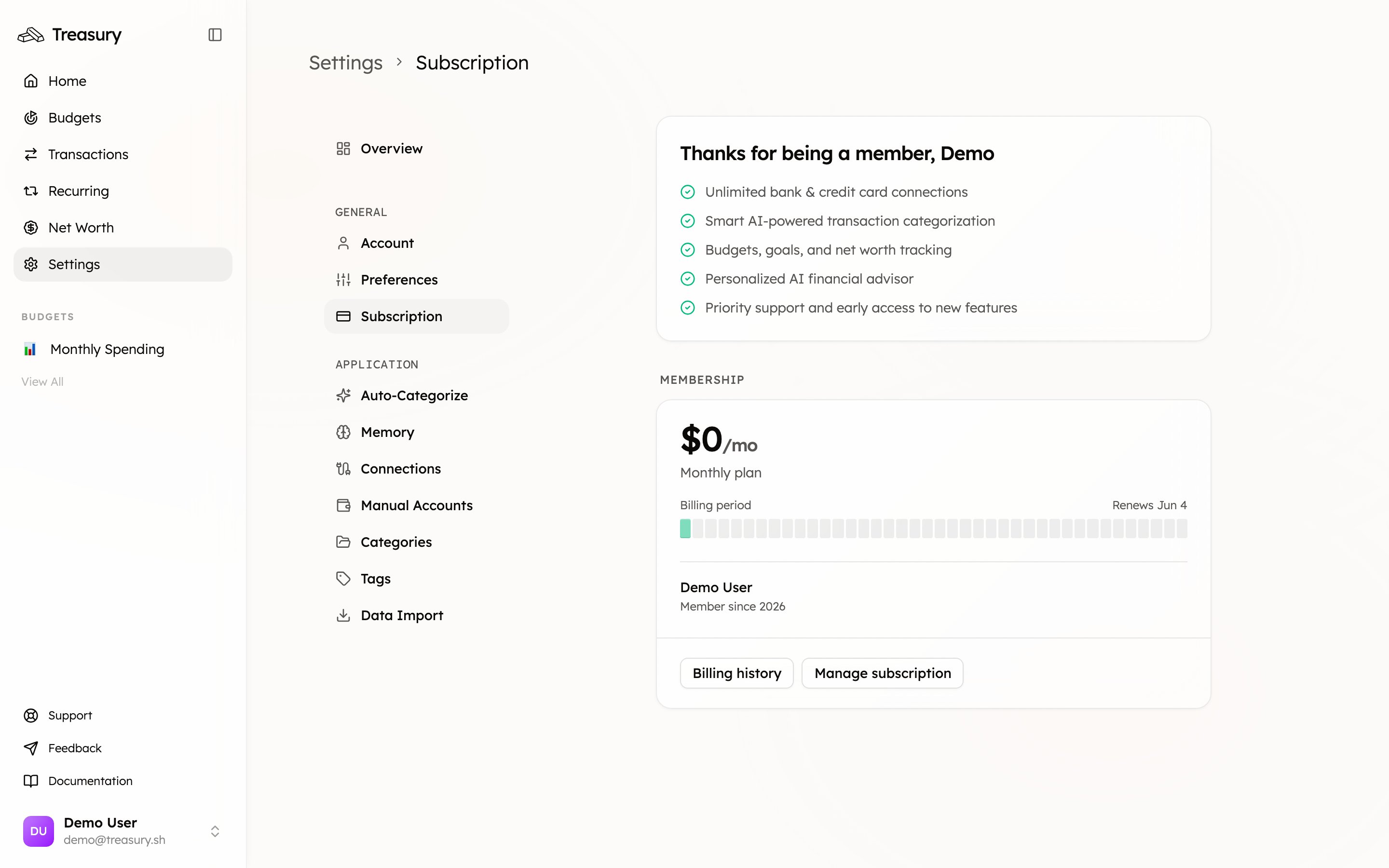Open Net Worth page
1389x868 pixels.
pos(123,228)
